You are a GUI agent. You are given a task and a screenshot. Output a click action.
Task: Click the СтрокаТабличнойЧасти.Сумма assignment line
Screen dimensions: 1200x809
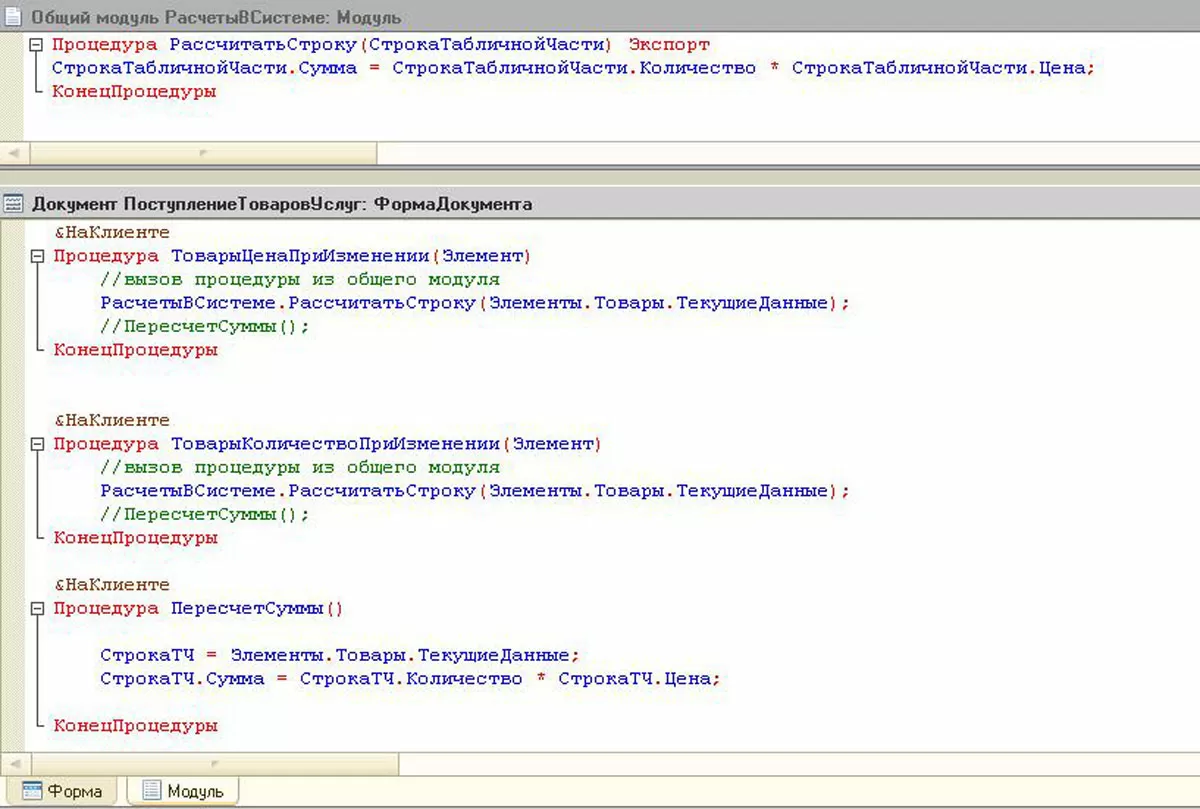[574, 68]
